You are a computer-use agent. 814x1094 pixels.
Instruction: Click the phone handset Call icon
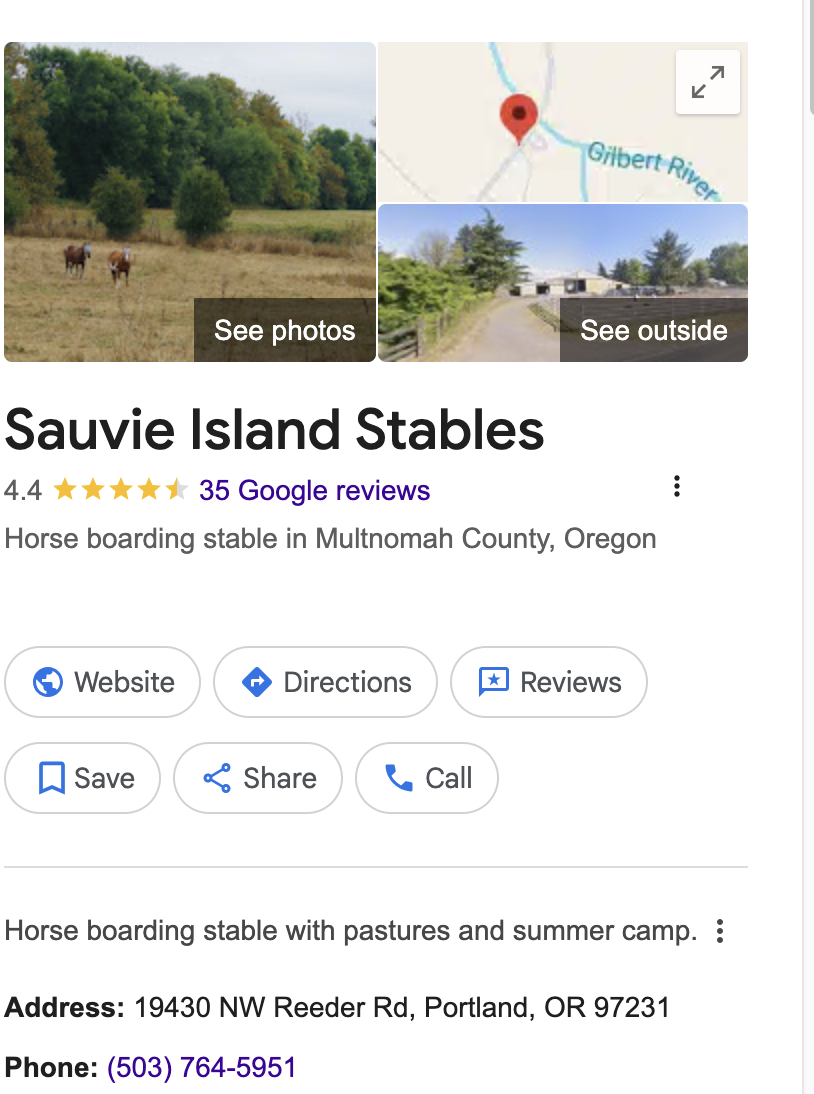click(399, 778)
